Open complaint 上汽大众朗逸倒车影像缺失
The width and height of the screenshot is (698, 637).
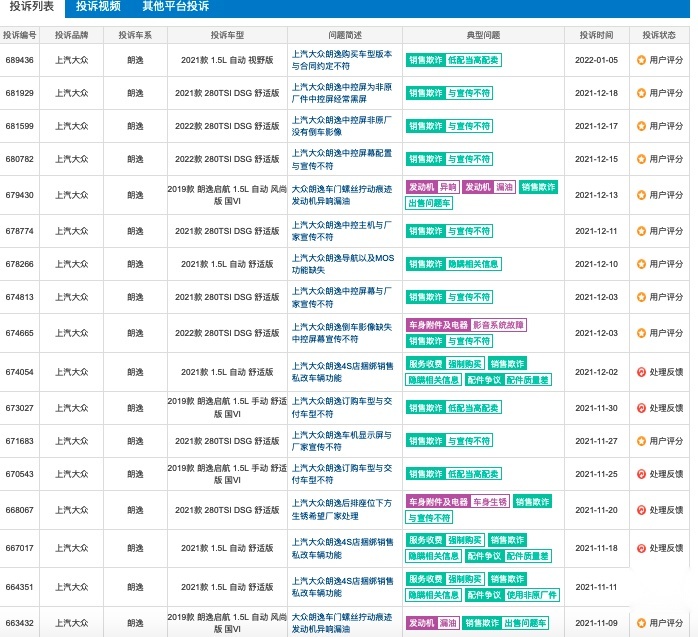point(342,333)
